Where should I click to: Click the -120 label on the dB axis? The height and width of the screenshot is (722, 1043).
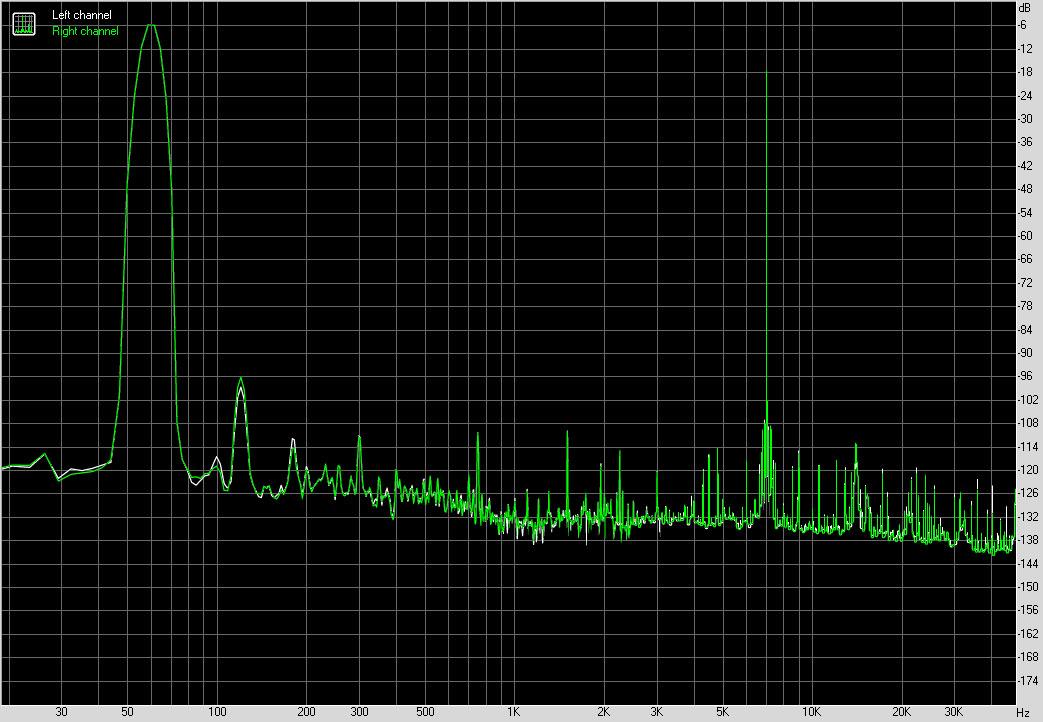1025,470
